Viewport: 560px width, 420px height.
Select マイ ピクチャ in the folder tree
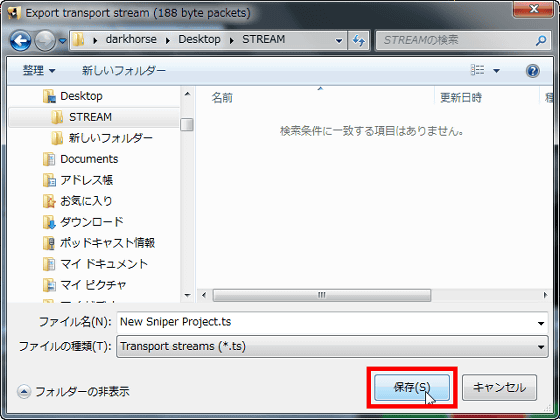(x=93, y=285)
